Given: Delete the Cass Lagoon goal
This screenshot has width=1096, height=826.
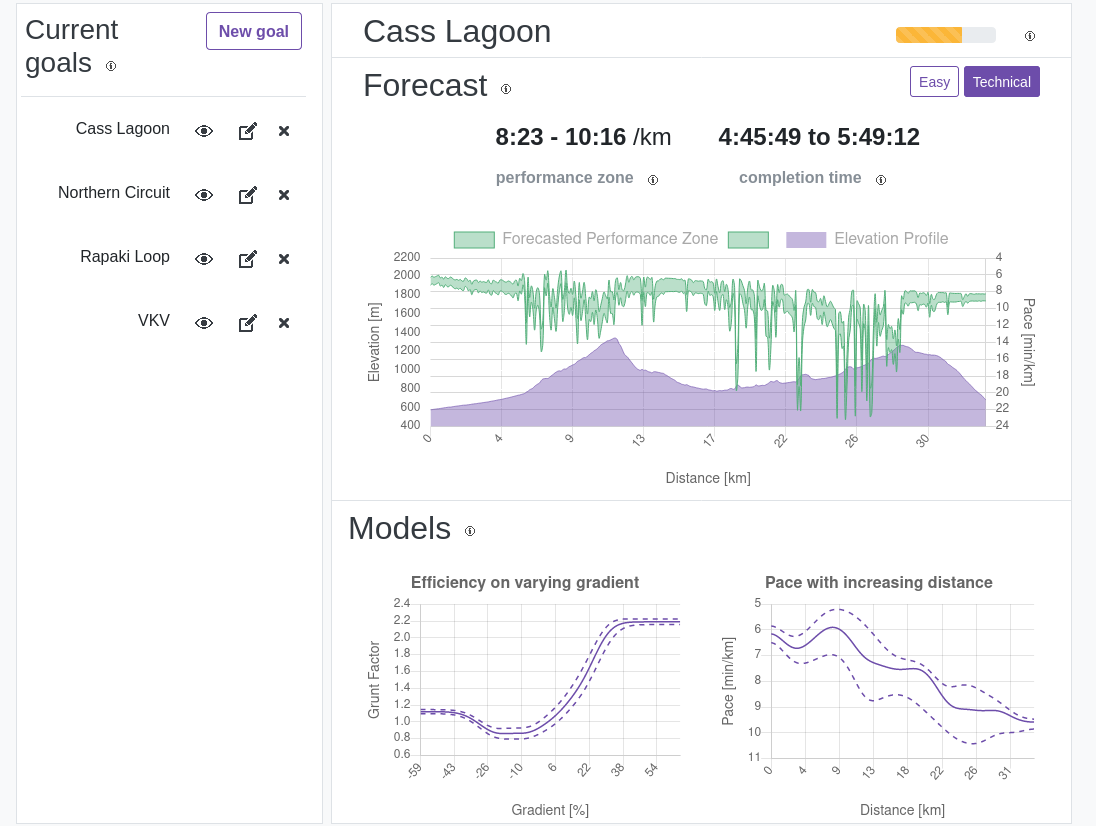Looking at the screenshot, I should coord(284,131).
